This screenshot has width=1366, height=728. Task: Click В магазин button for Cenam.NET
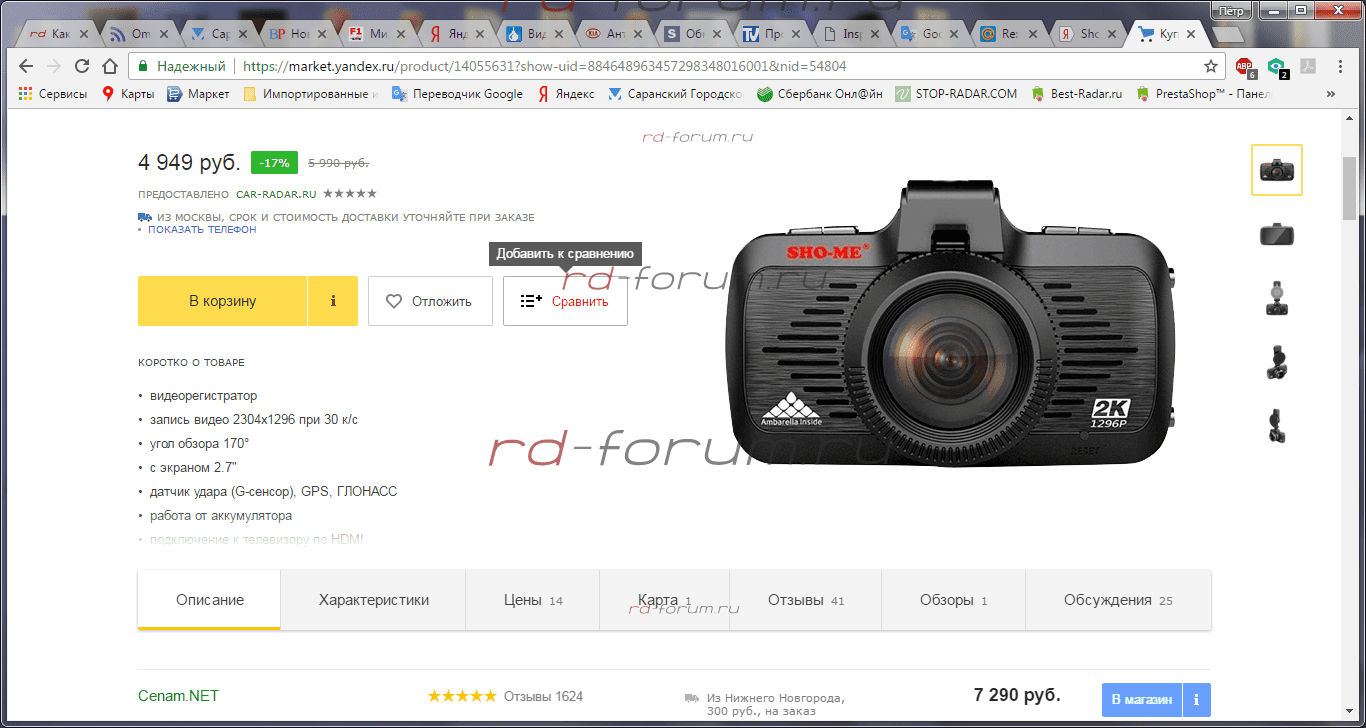click(x=1142, y=700)
